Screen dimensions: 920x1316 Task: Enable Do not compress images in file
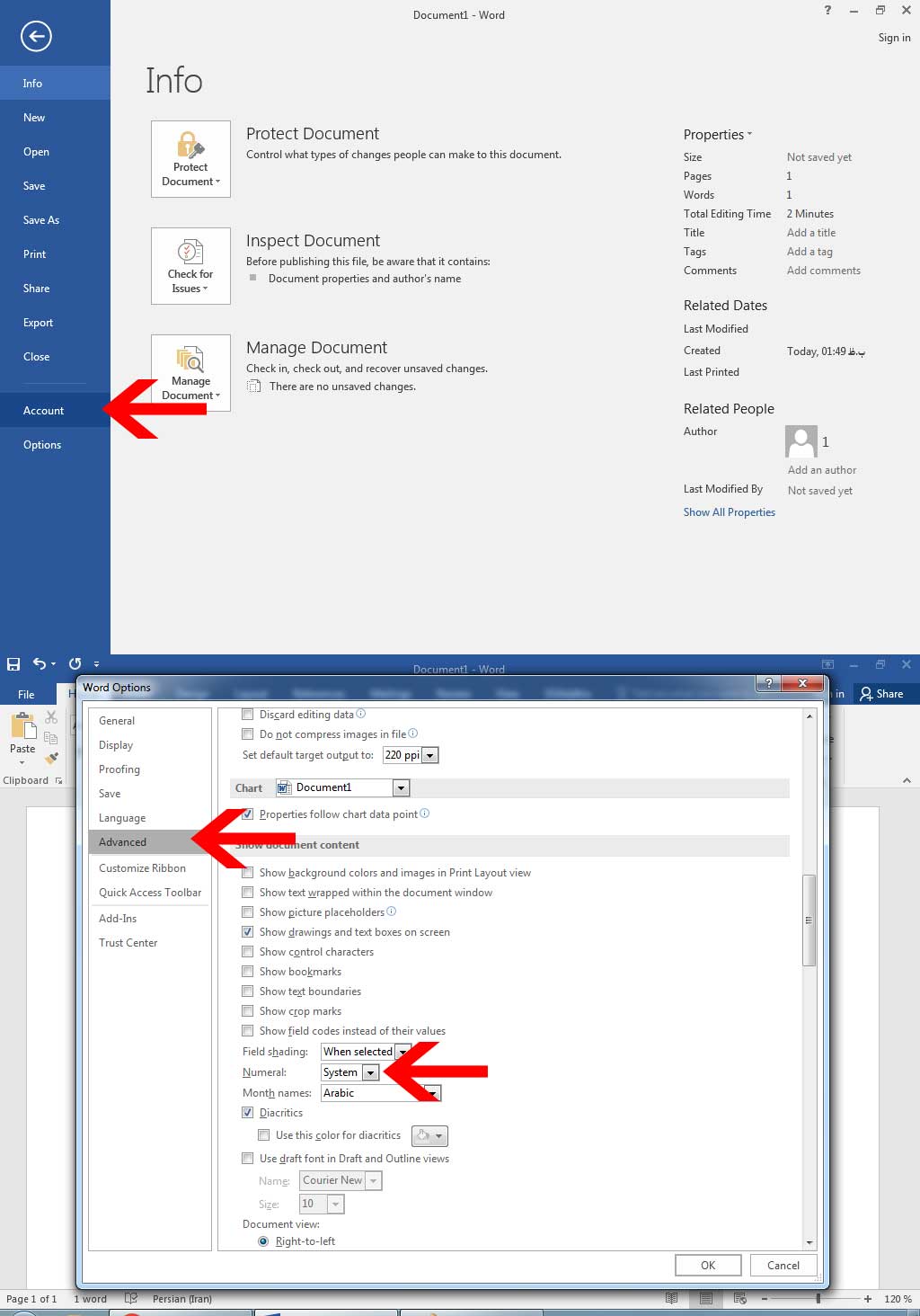(248, 734)
